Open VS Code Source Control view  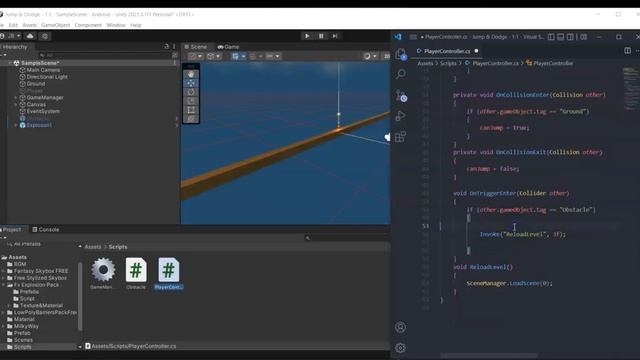400,95
